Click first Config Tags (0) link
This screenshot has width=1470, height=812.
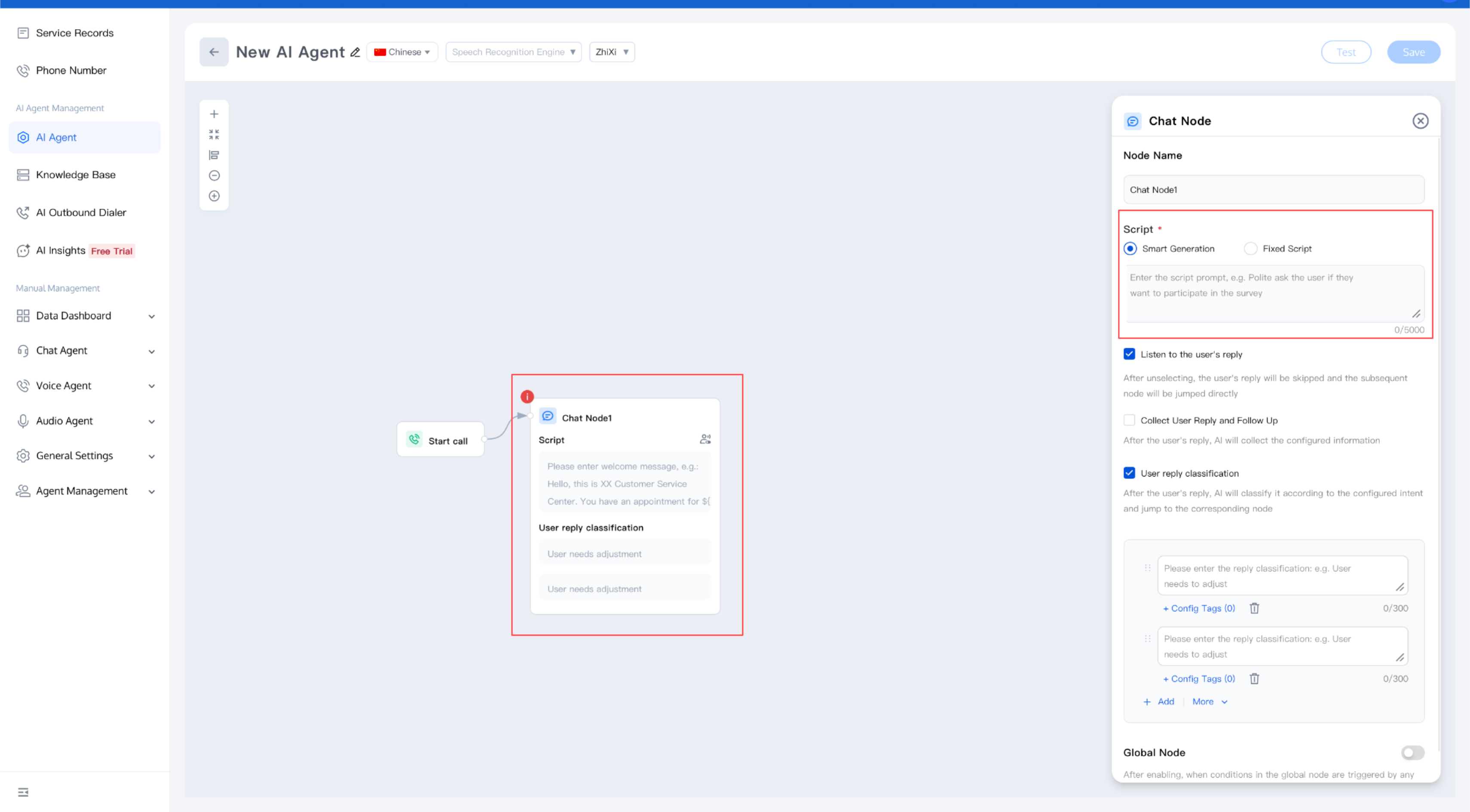pyautogui.click(x=1199, y=608)
